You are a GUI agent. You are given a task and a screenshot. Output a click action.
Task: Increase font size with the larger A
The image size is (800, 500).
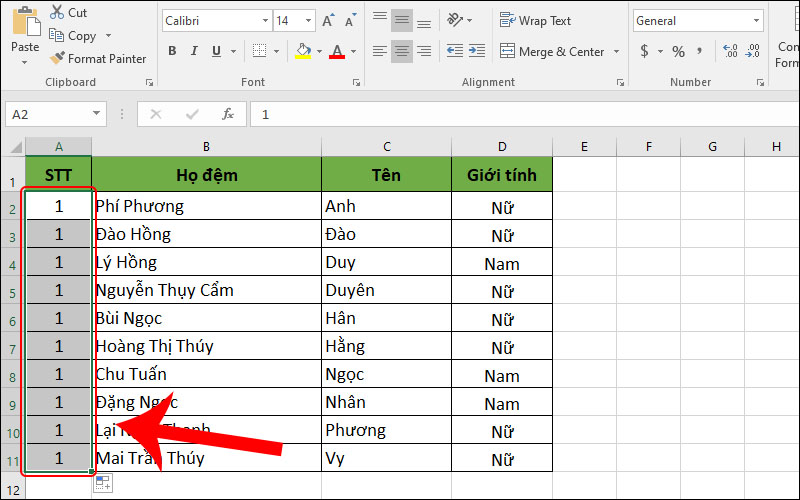329,21
